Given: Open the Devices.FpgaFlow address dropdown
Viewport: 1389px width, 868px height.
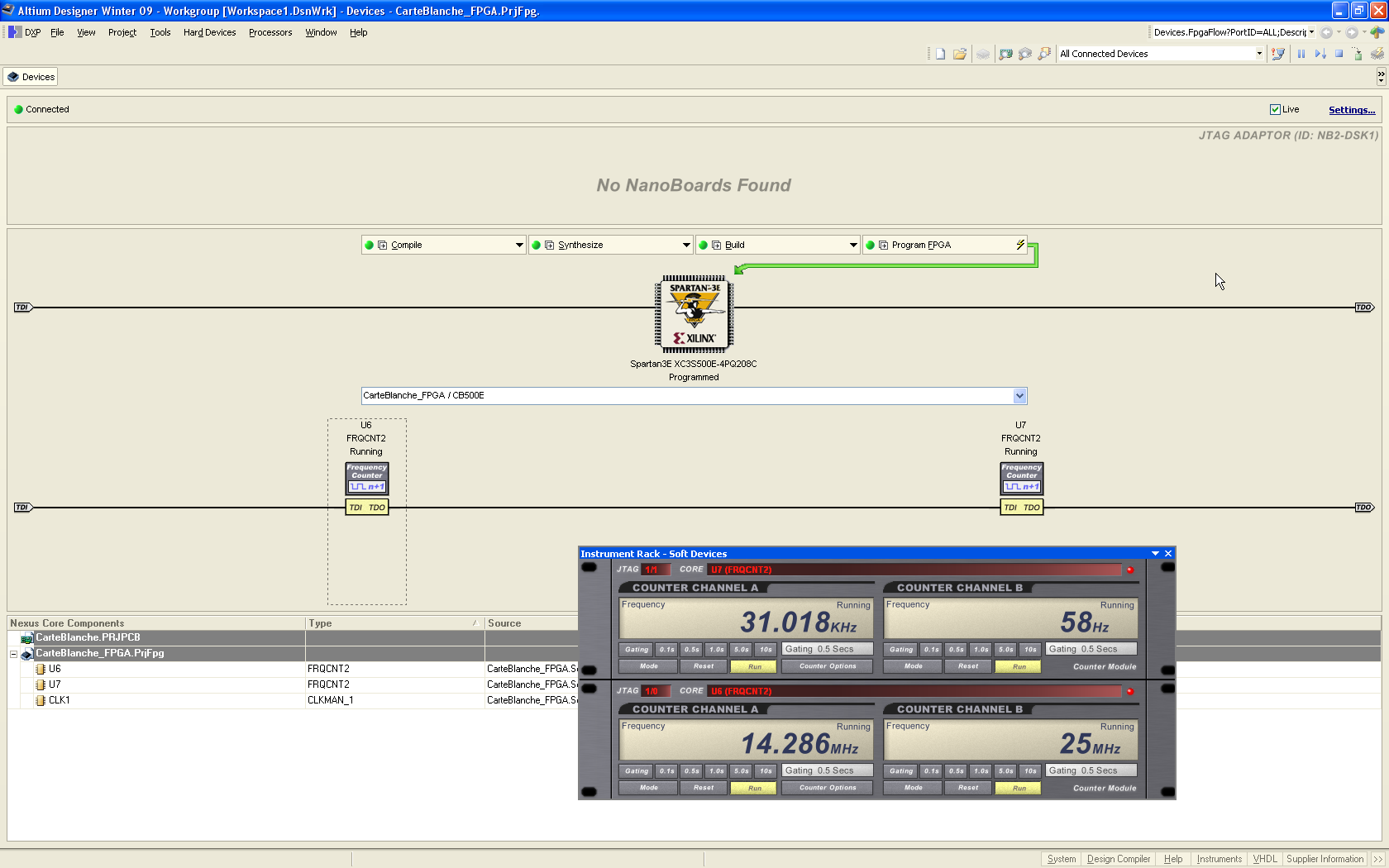Looking at the screenshot, I should (1311, 32).
